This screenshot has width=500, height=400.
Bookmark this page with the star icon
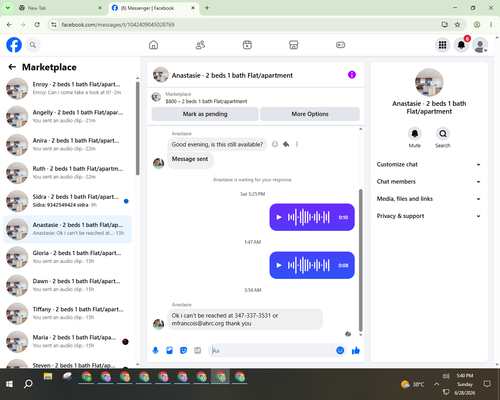[457, 24]
